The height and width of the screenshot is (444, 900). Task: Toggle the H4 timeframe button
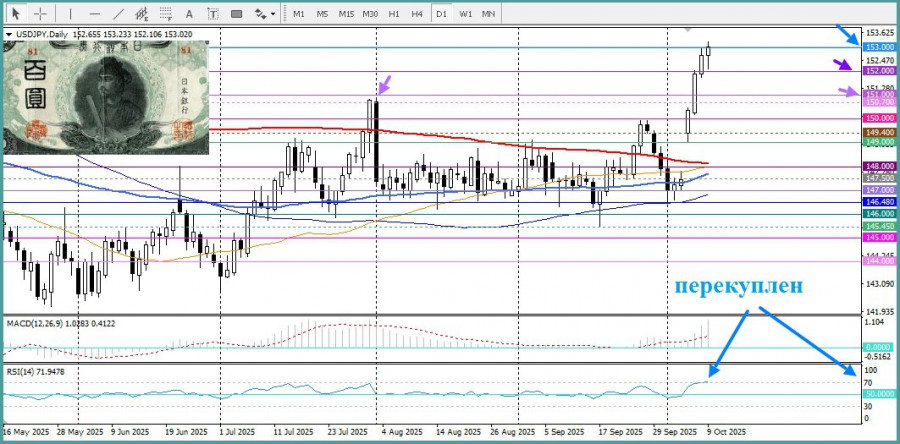pyautogui.click(x=417, y=14)
